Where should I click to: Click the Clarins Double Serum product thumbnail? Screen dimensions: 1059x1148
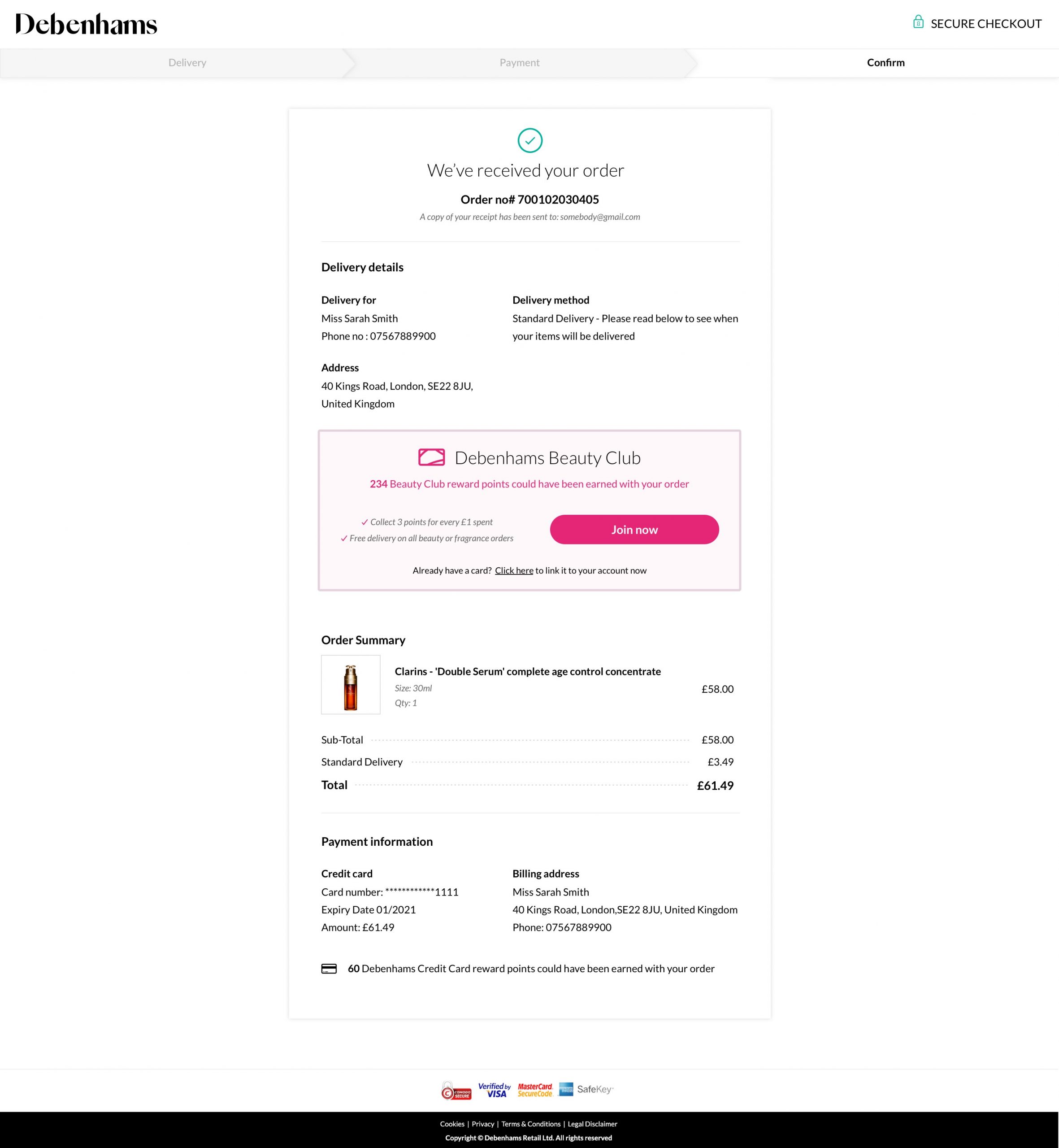pos(351,685)
